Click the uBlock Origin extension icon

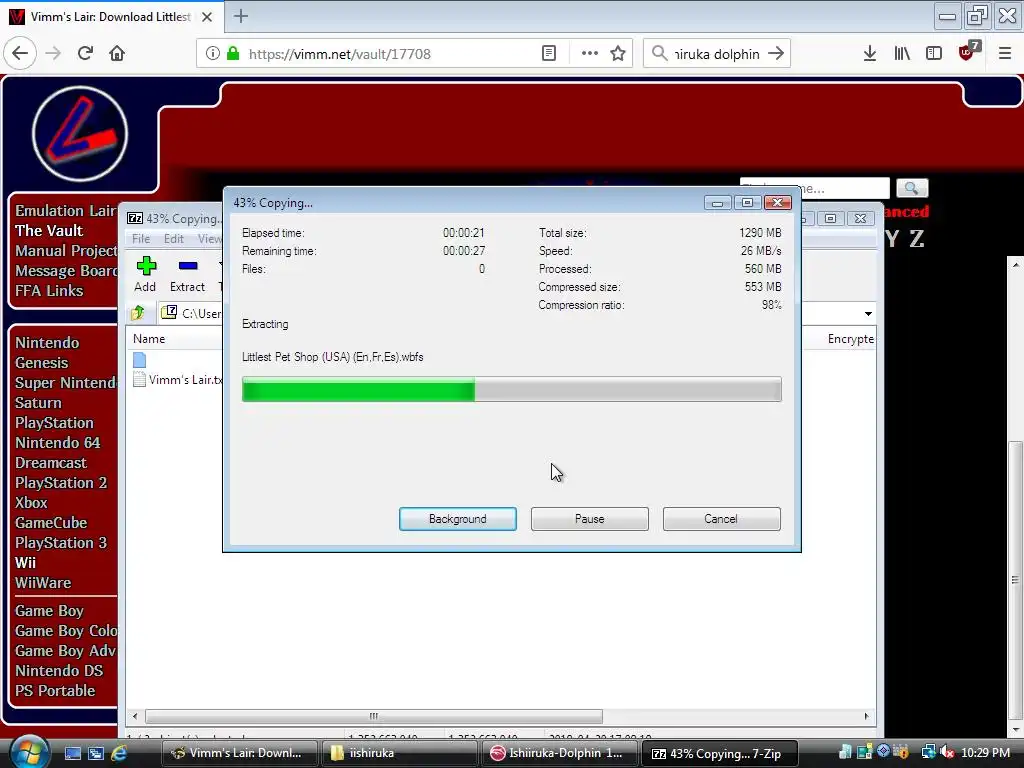click(x=968, y=52)
